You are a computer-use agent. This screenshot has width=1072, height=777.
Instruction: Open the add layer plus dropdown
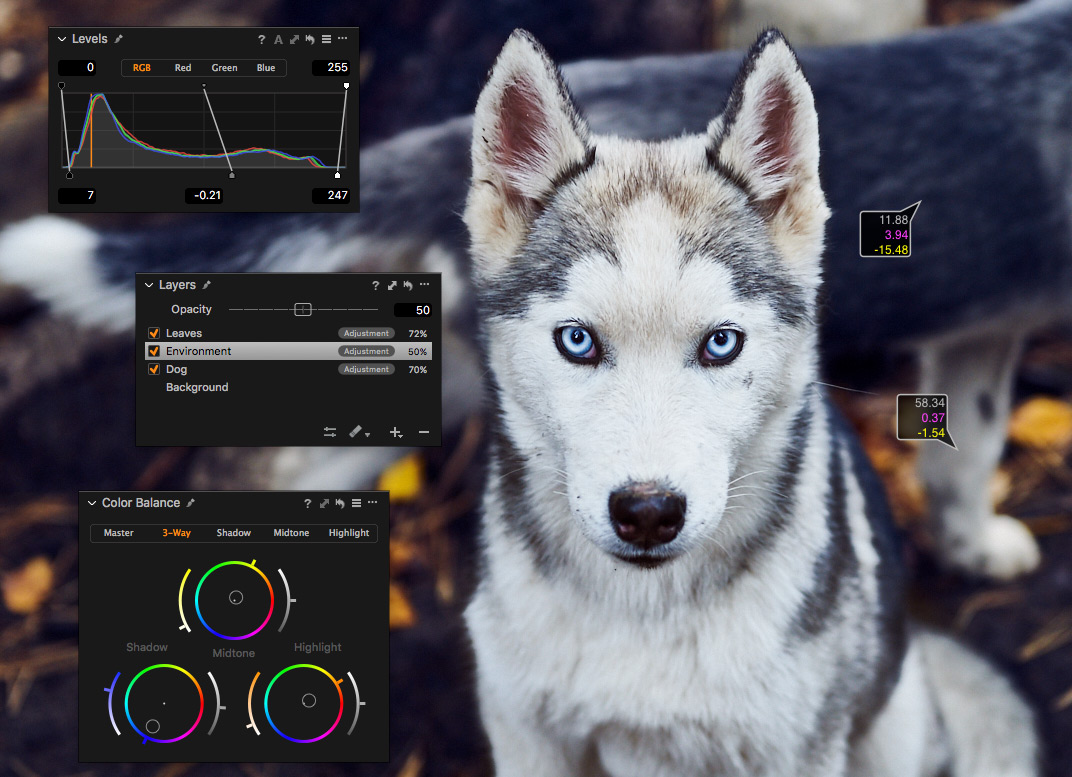[x=396, y=432]
